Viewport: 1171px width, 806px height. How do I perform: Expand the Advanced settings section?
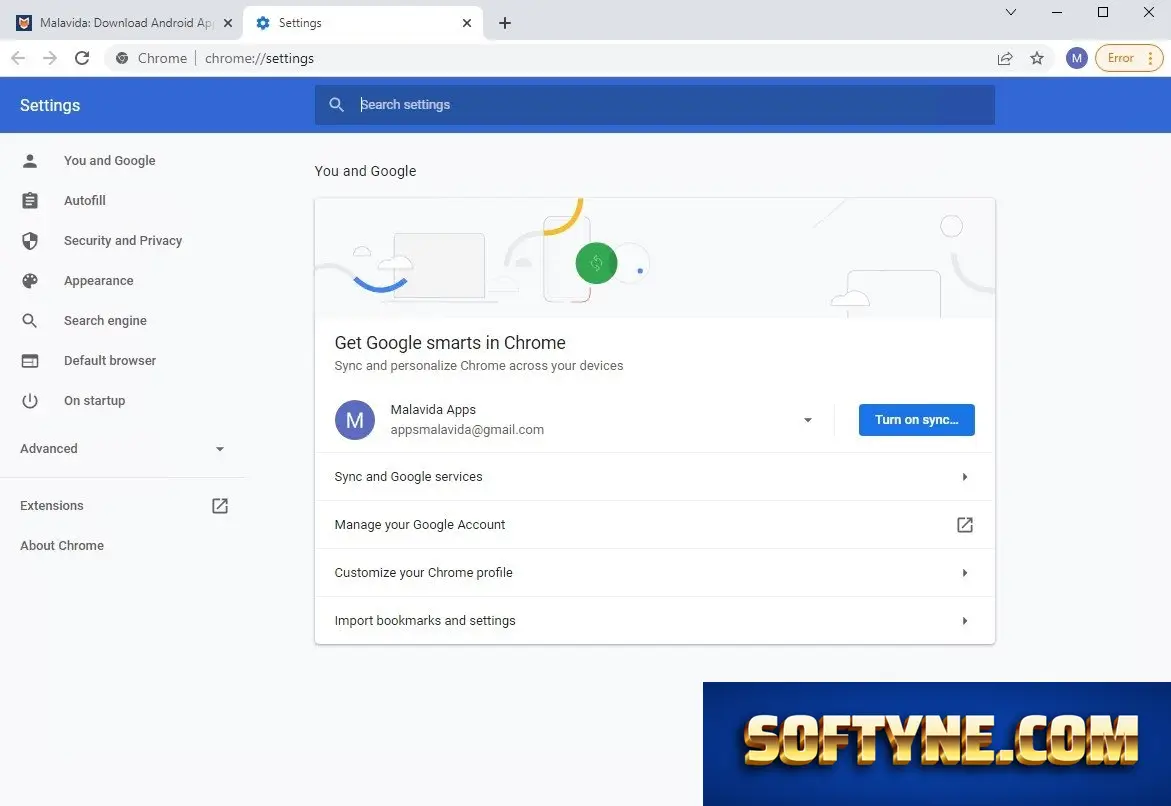122,449
